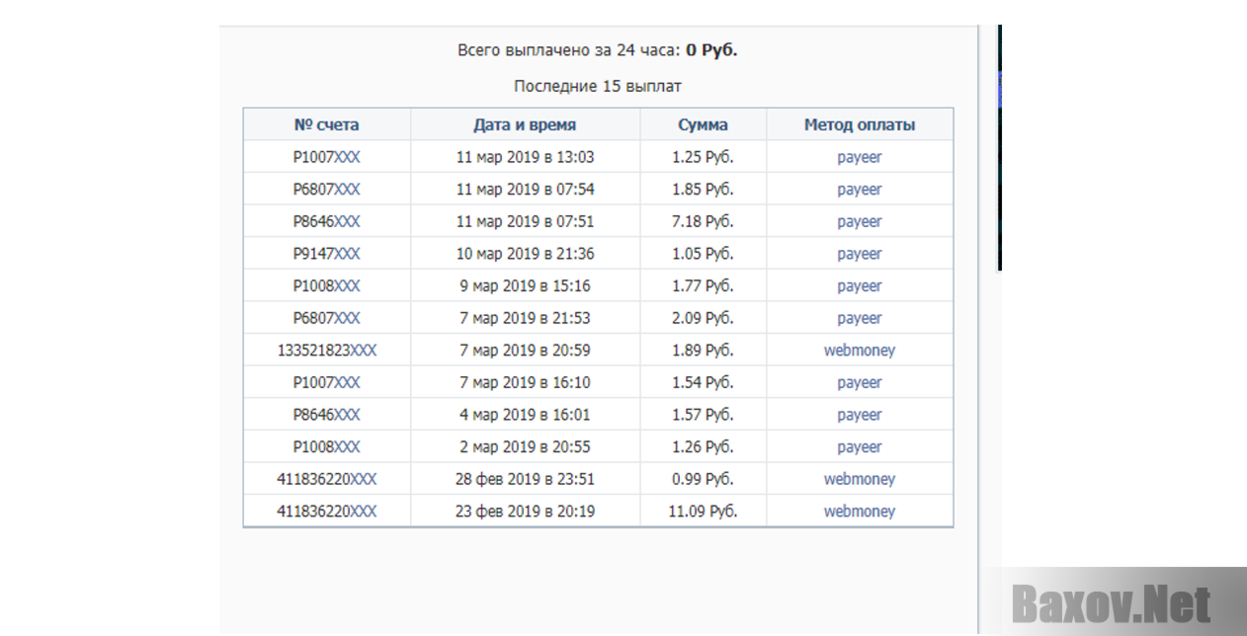
Task: Select the date '11 мар 2019 в 07:54'
Action: [x=525, y=189]
